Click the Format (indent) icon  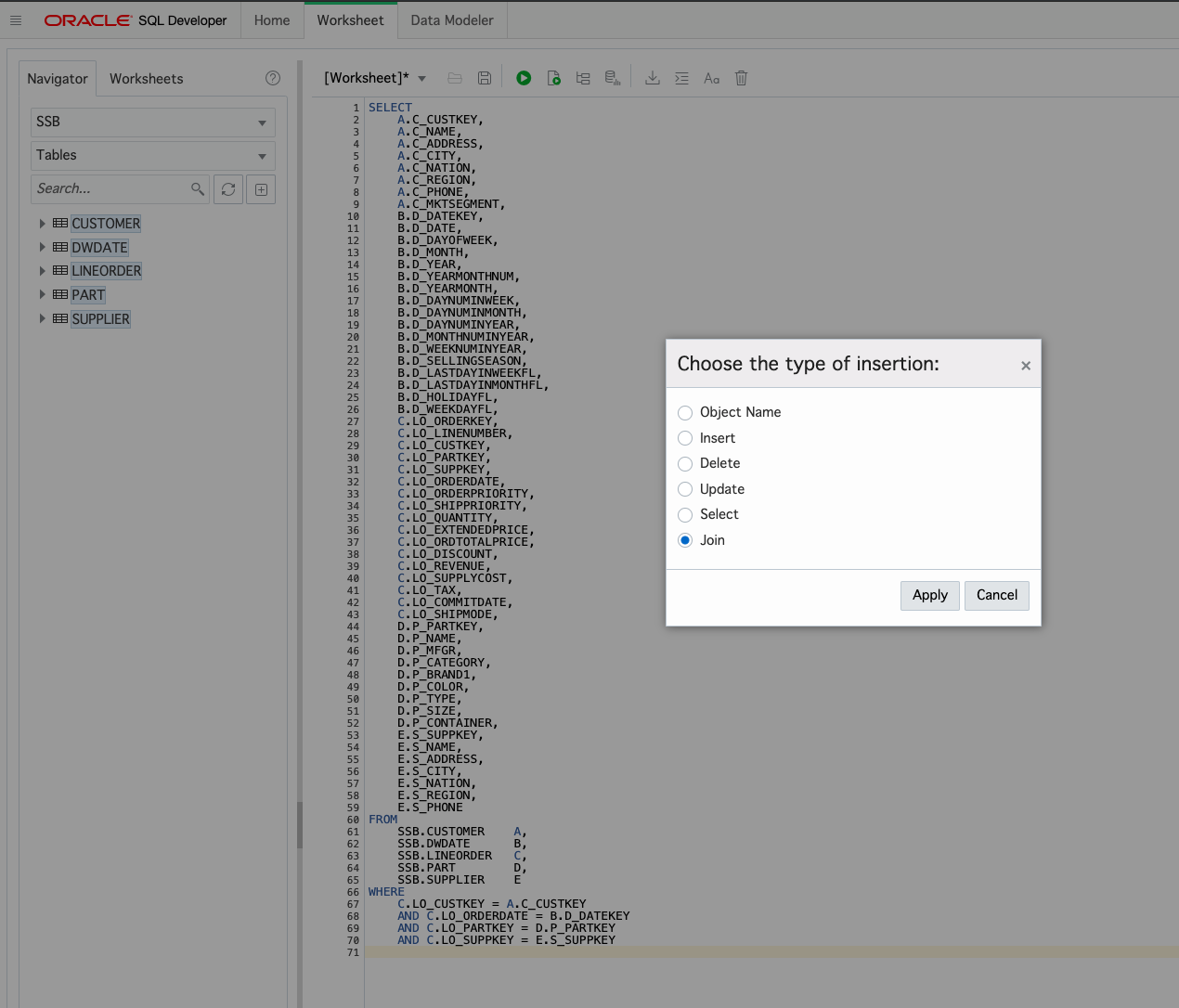[681, 78]
